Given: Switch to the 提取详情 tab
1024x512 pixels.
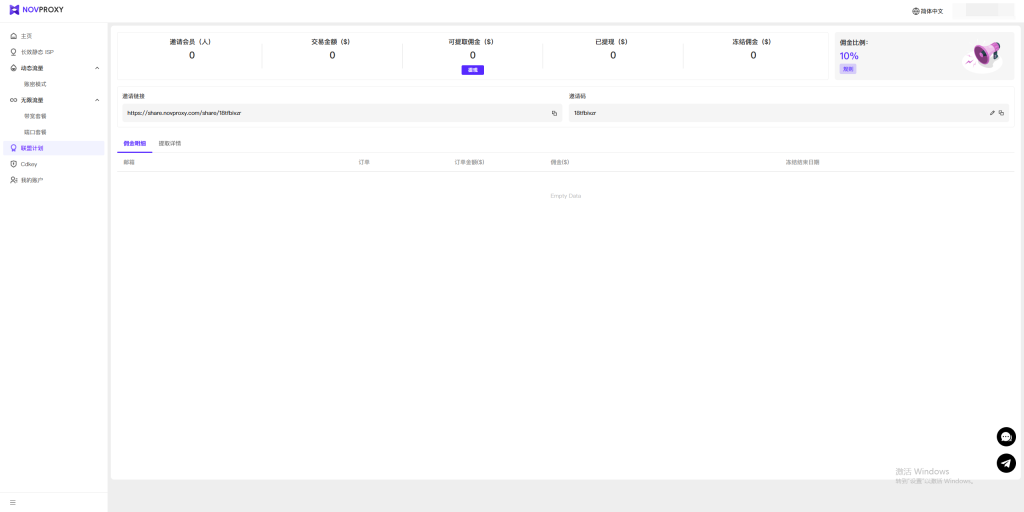Looking at the screenshot, I should (170, 144).
